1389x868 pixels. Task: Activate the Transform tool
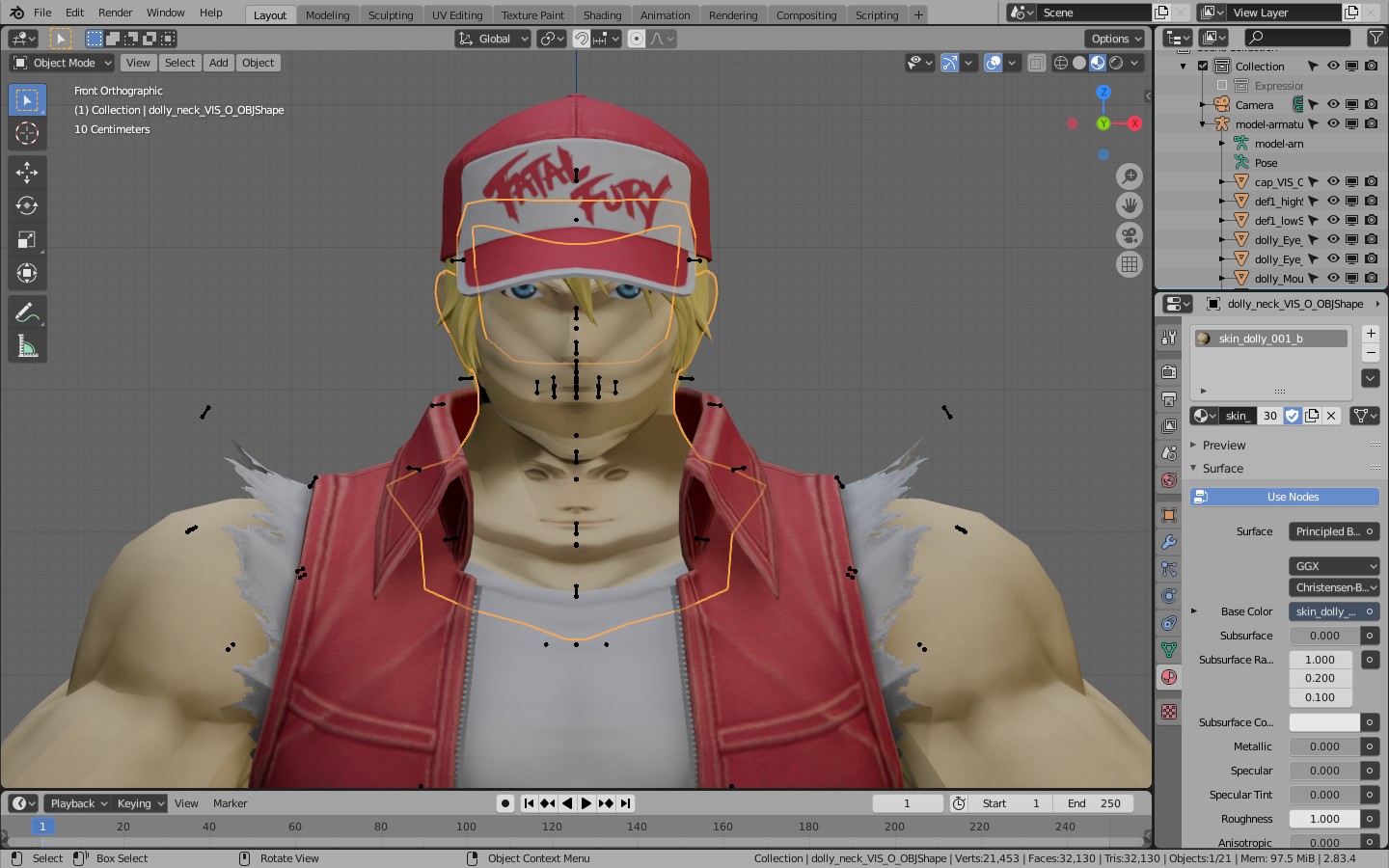[x=27, y=273]
